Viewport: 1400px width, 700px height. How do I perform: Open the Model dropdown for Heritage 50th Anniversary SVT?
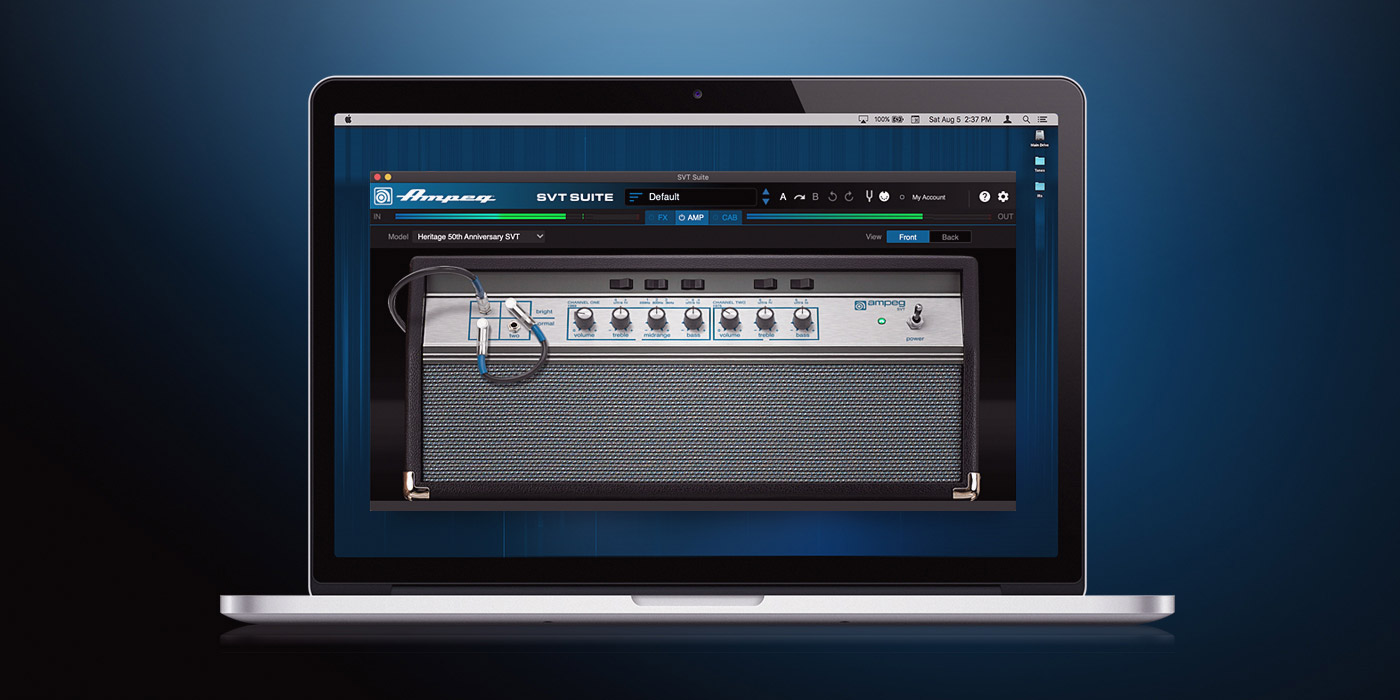click(x=480, y=236)
